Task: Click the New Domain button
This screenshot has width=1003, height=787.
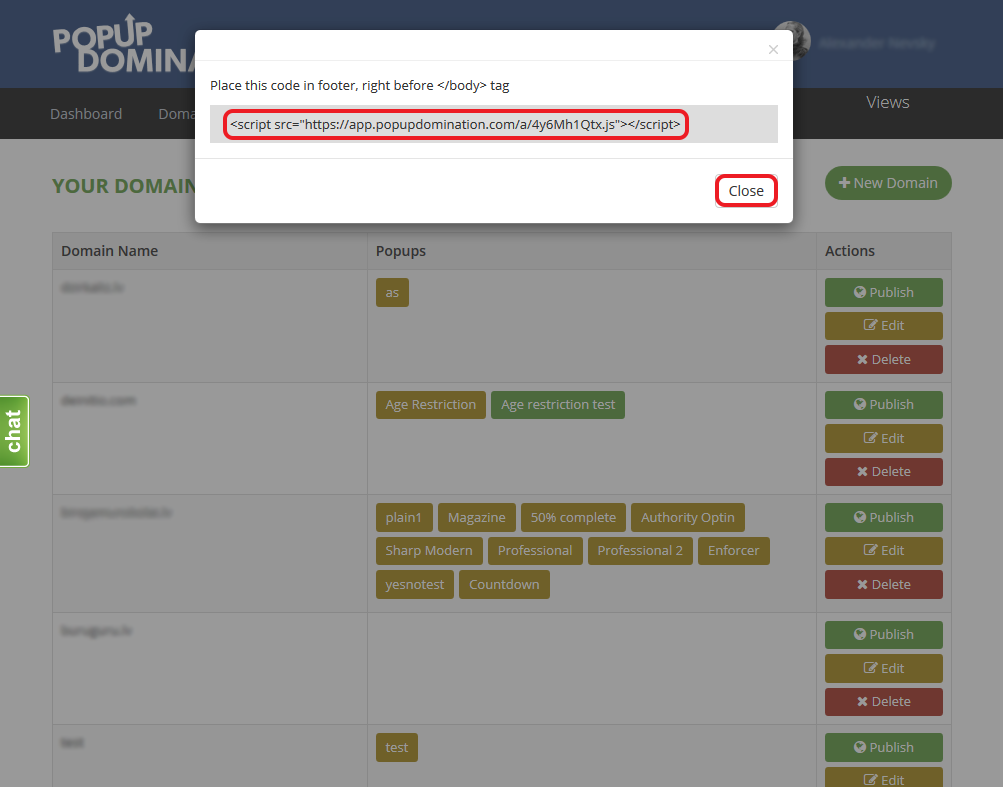Action: [x=888, y=183]
